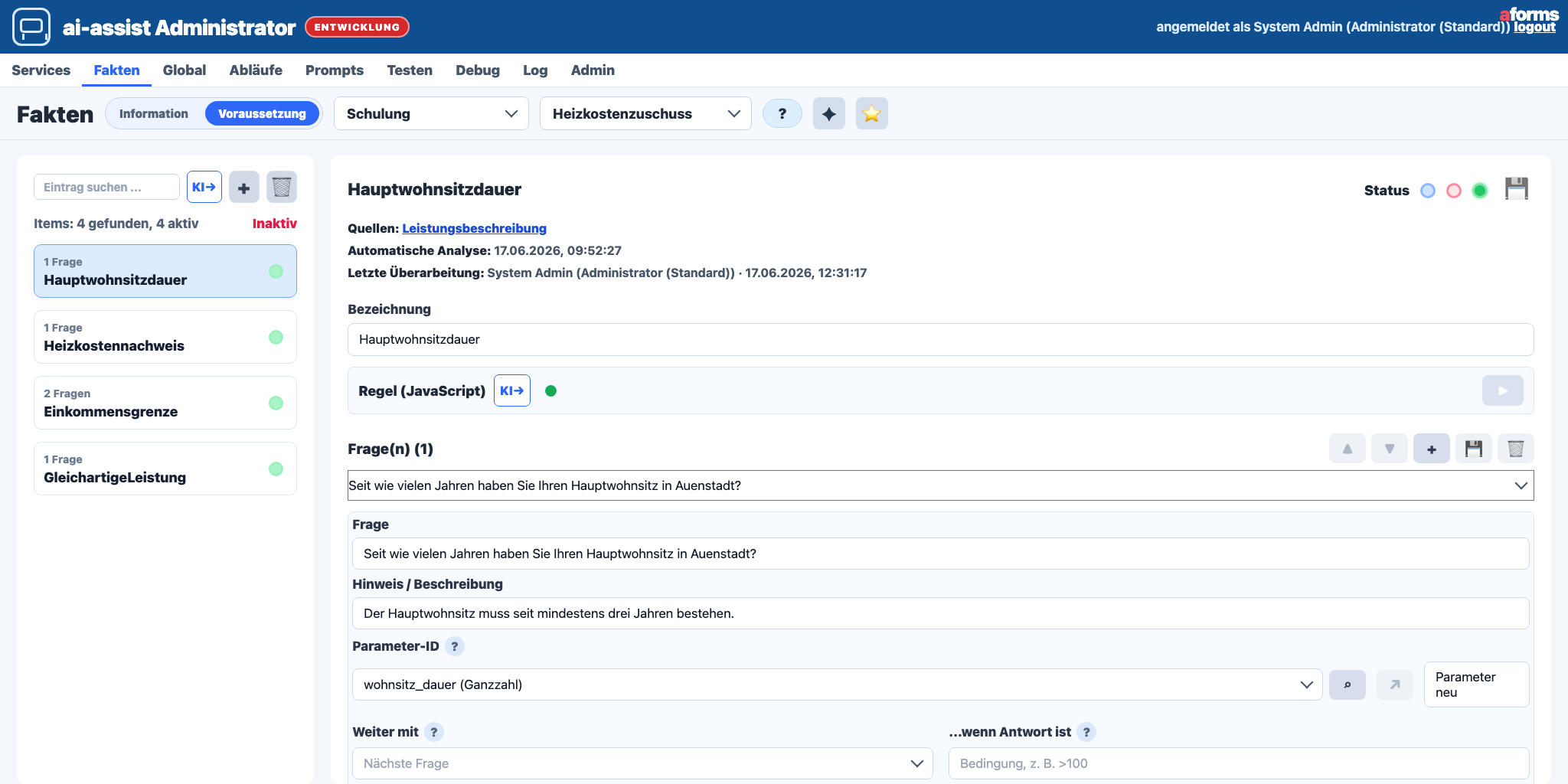Toggle status dot of Einkommensgrenze item
Viewport: 1568px width, 784px height.
point(276,403)
